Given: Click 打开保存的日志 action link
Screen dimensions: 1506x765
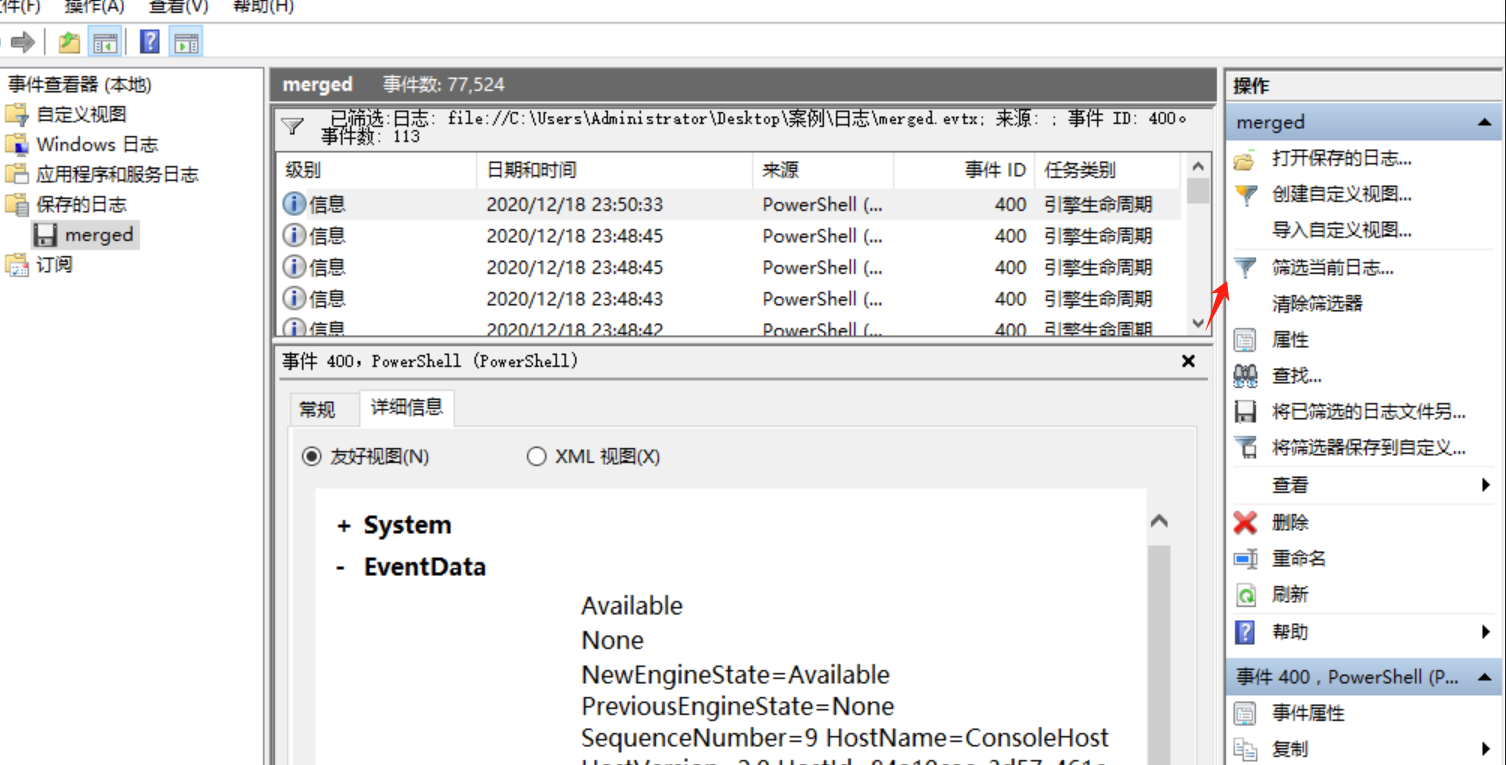Looking at the screenshot, I should pyautogui.click(x=1341, y=159).
